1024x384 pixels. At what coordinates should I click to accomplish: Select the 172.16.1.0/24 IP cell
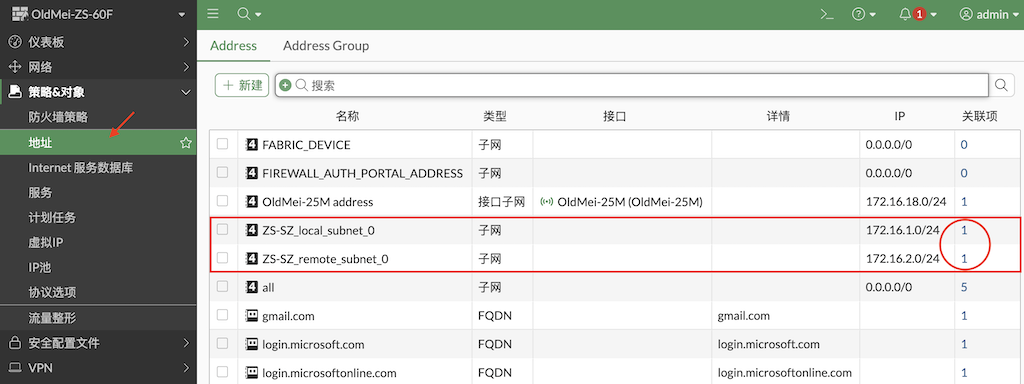[x=907, y=231]
